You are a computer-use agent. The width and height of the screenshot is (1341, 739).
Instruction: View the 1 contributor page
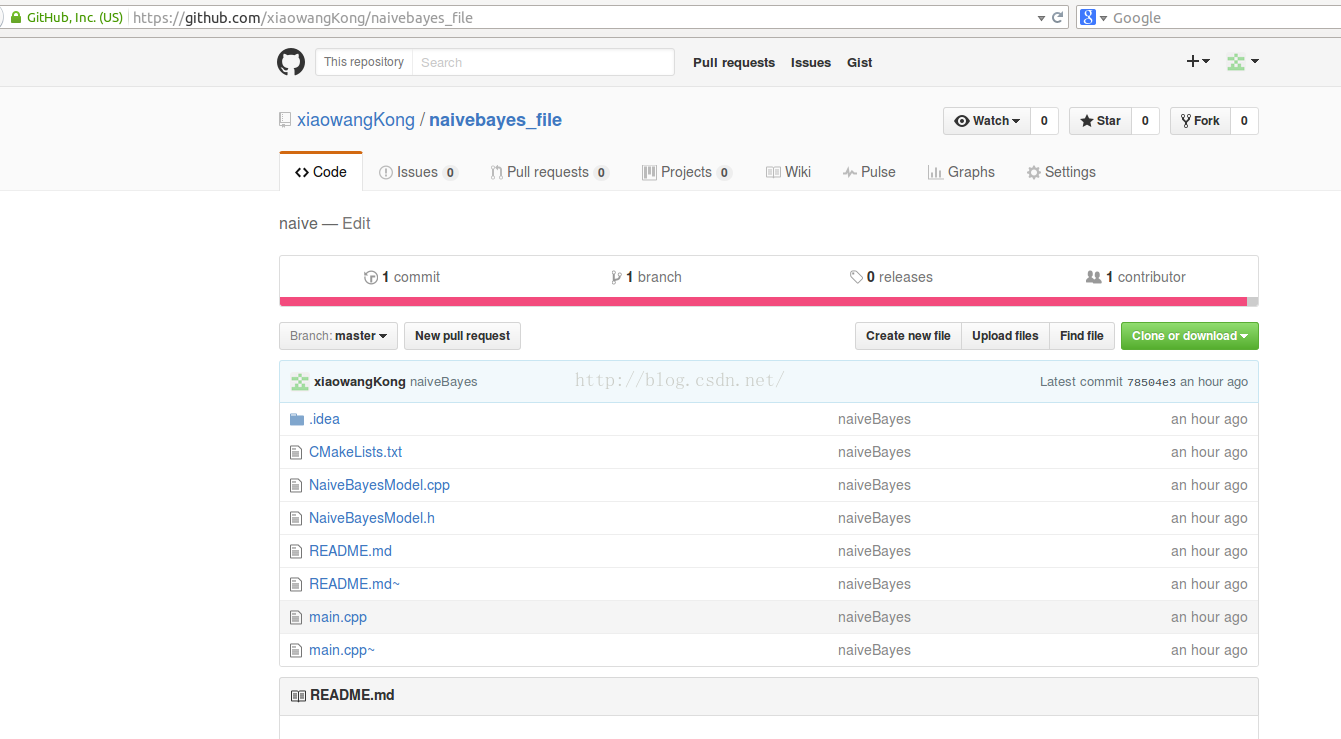click(x=1136, y=277)
